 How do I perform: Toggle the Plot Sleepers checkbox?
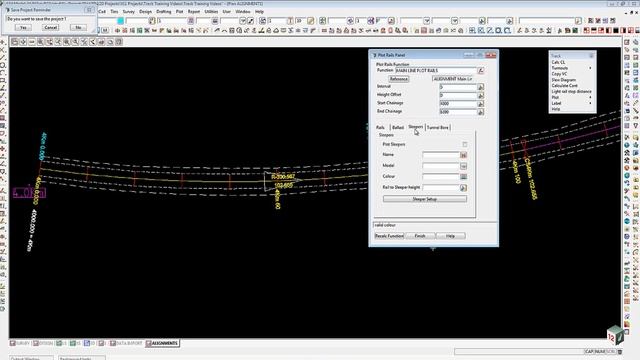[x=464, y=144]
